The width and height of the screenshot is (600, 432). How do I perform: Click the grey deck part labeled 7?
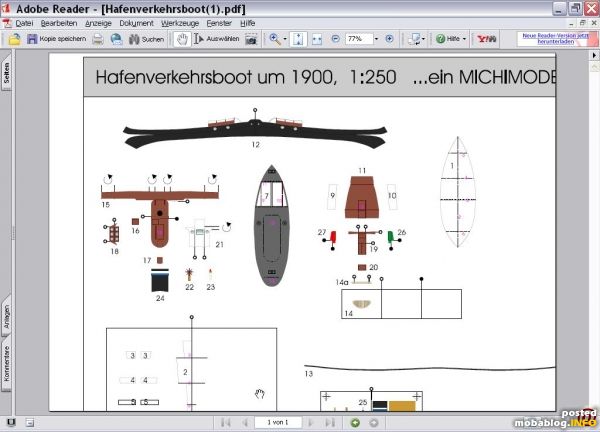(271, 225)
